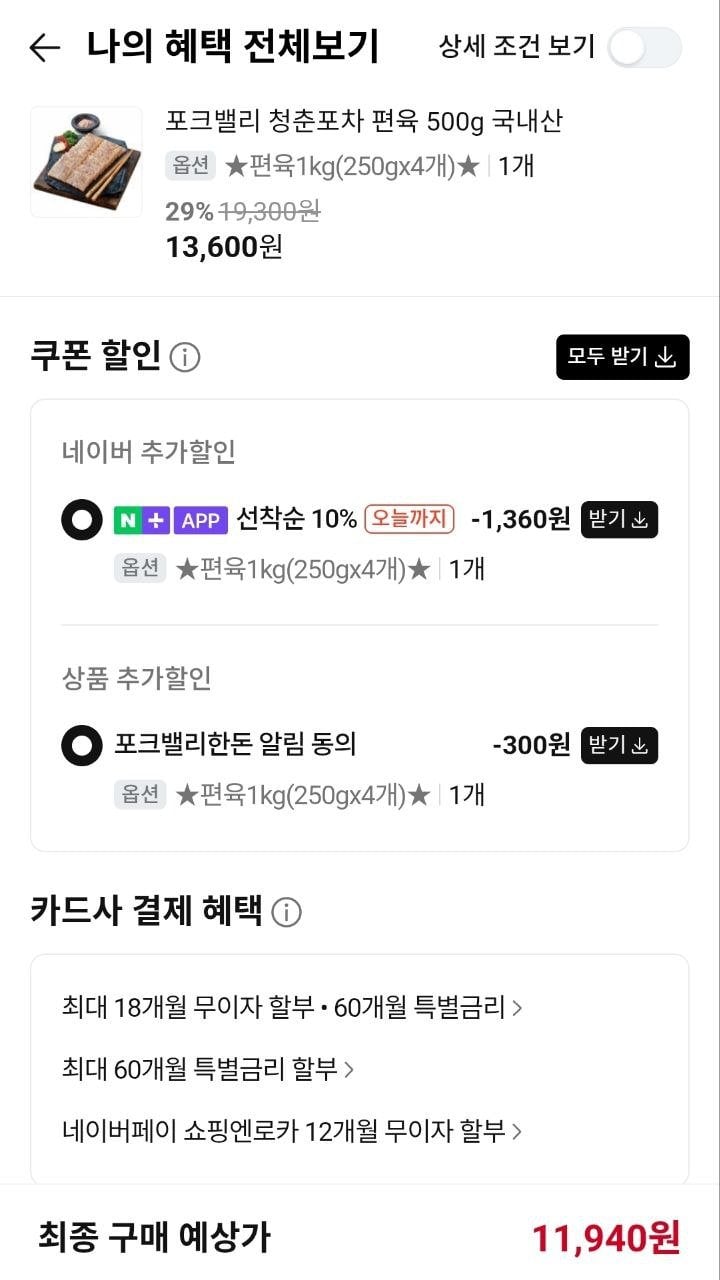Tap the 오늘까지 deadline tag

point(409,520)
